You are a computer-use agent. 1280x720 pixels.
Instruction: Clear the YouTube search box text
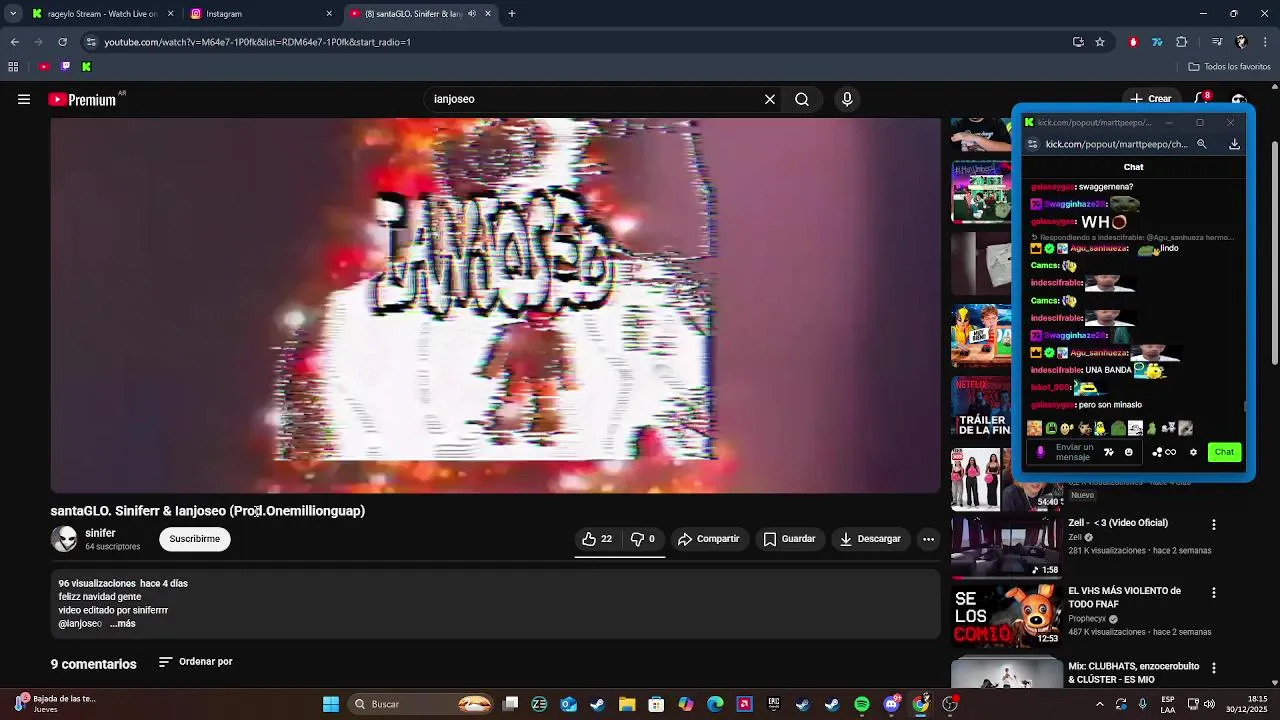(770, 99)
